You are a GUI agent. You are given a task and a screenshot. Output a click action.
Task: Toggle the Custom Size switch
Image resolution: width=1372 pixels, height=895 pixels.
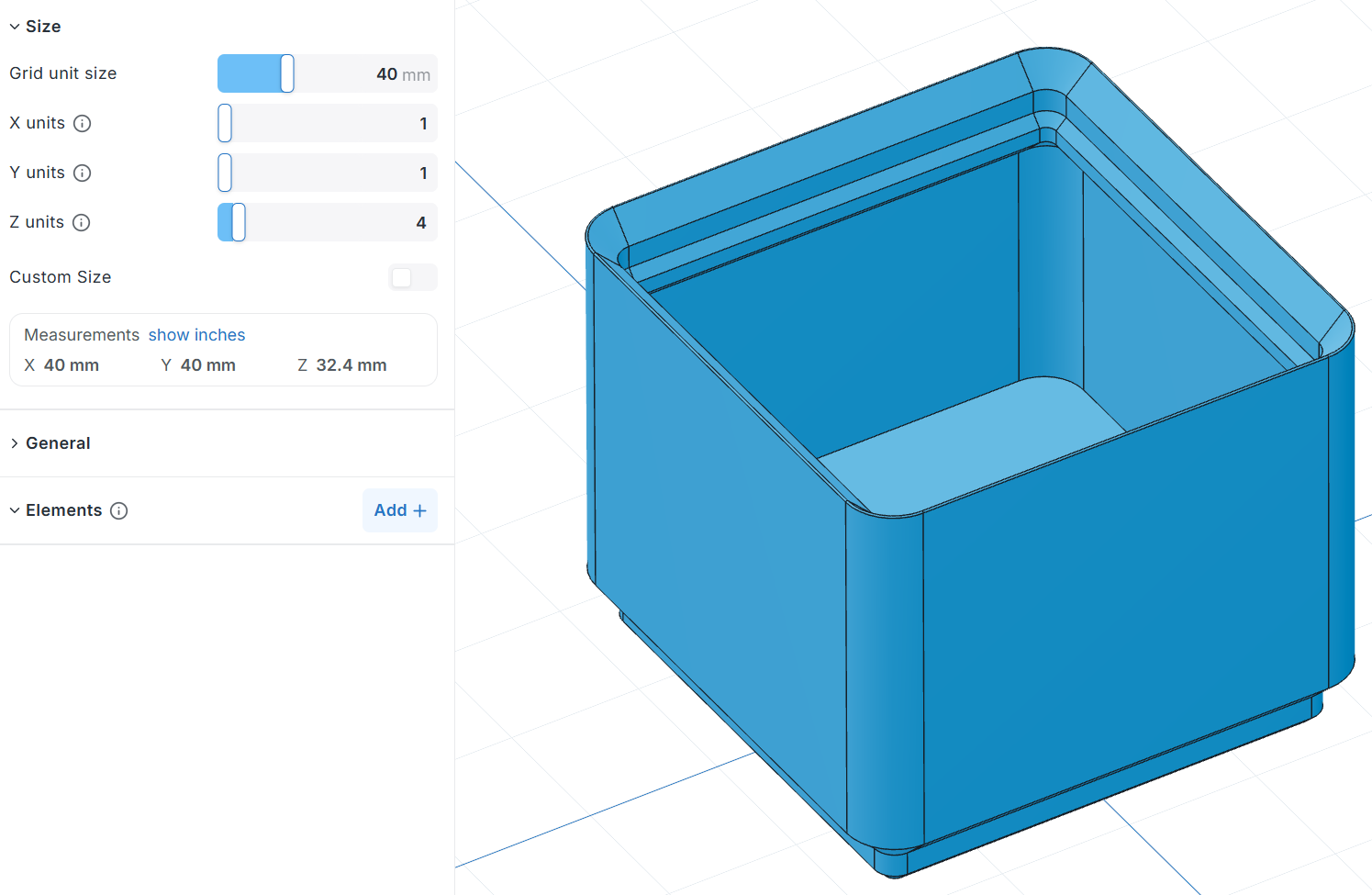tap(413, 277)
